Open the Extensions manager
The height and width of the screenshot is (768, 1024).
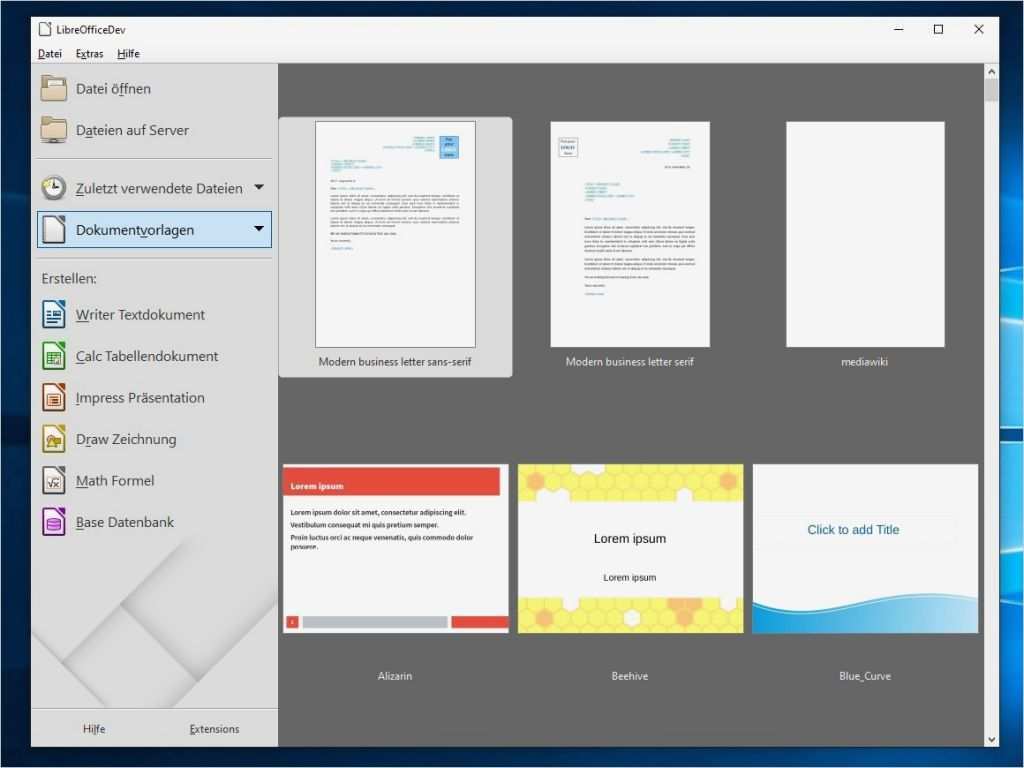214,728
